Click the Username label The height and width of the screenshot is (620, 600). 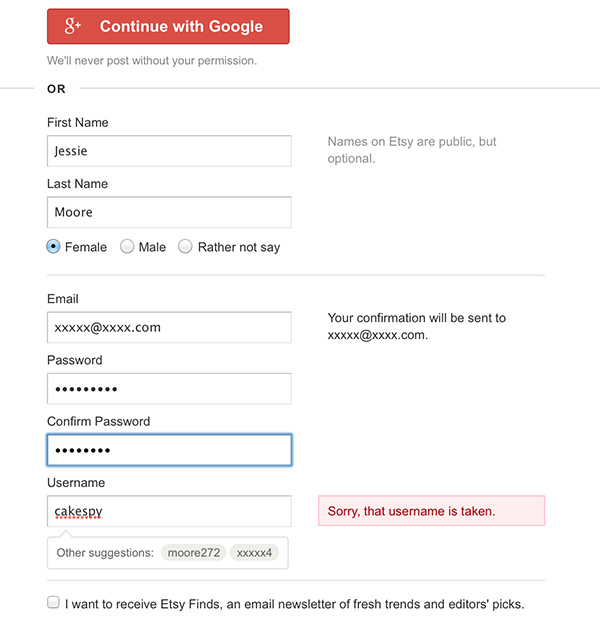pyautogui.click(x=76, y=483)
